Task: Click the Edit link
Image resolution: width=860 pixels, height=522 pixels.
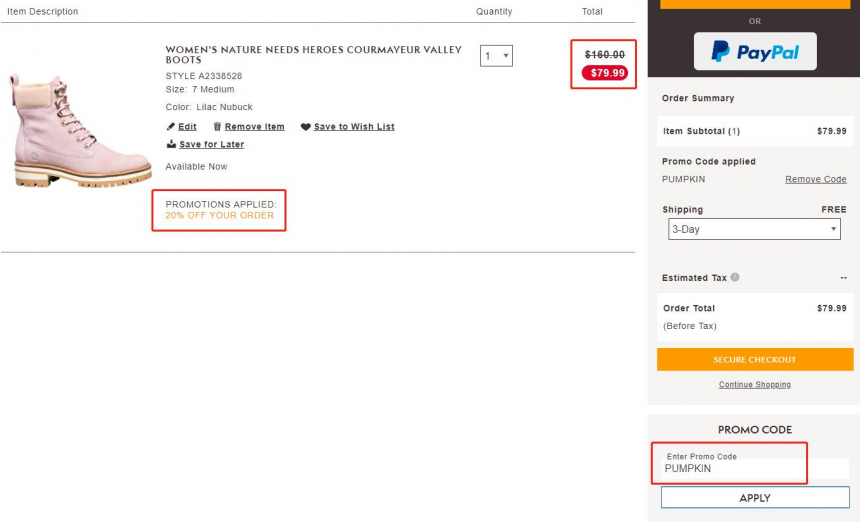Action: 187,127
